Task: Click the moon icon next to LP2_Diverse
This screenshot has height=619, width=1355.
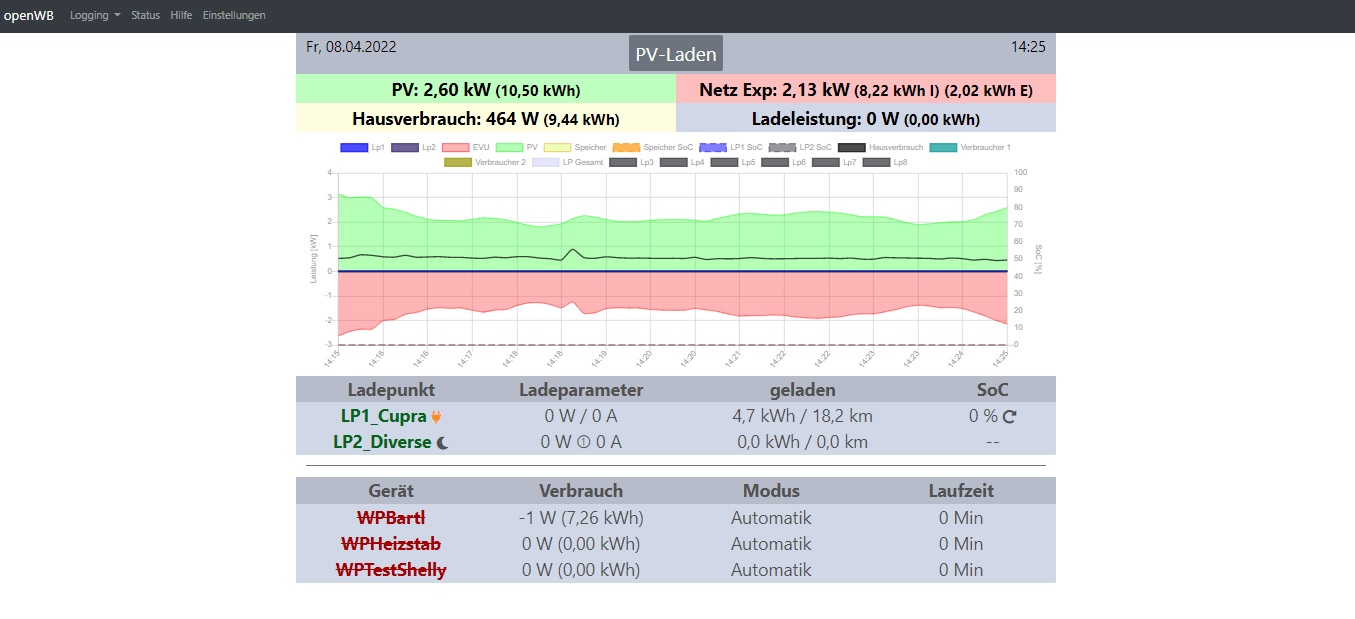Action: [x=442, y=442]
